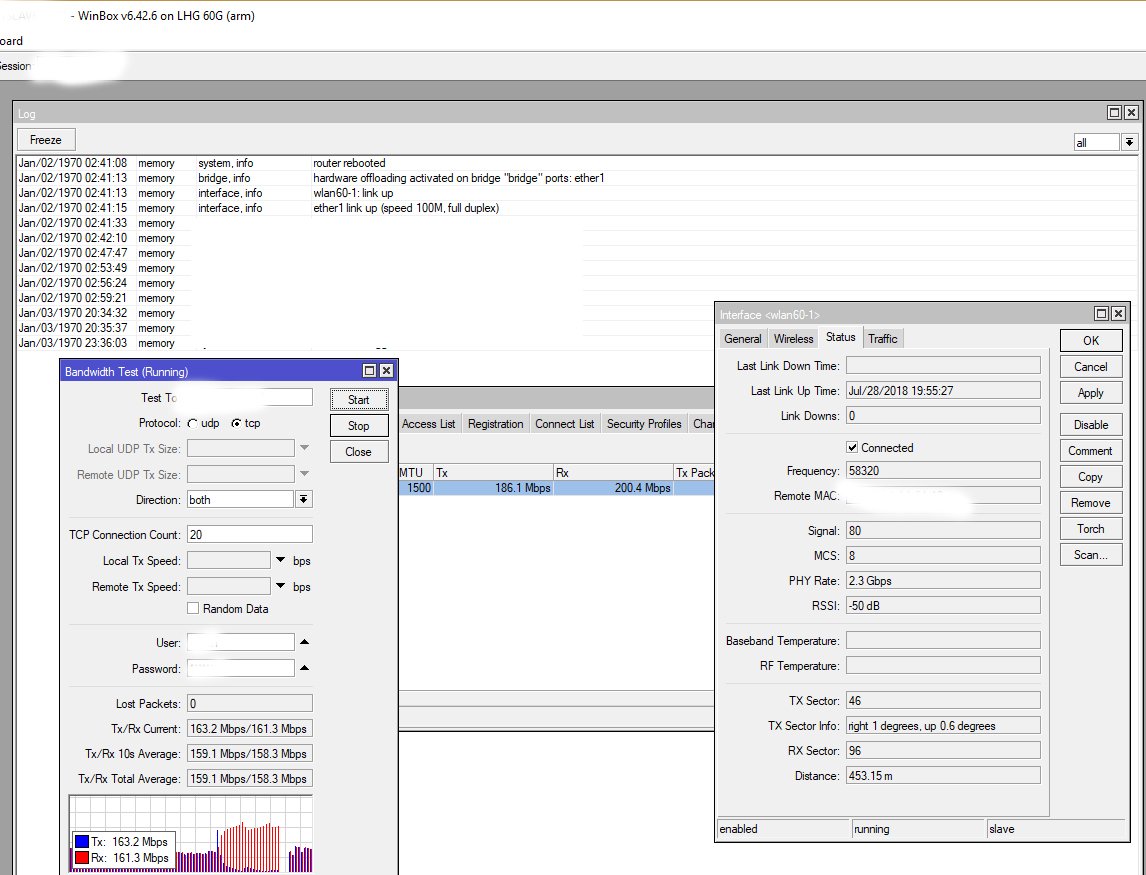Click the TCP Connection Count field

(x=249, y=534)
